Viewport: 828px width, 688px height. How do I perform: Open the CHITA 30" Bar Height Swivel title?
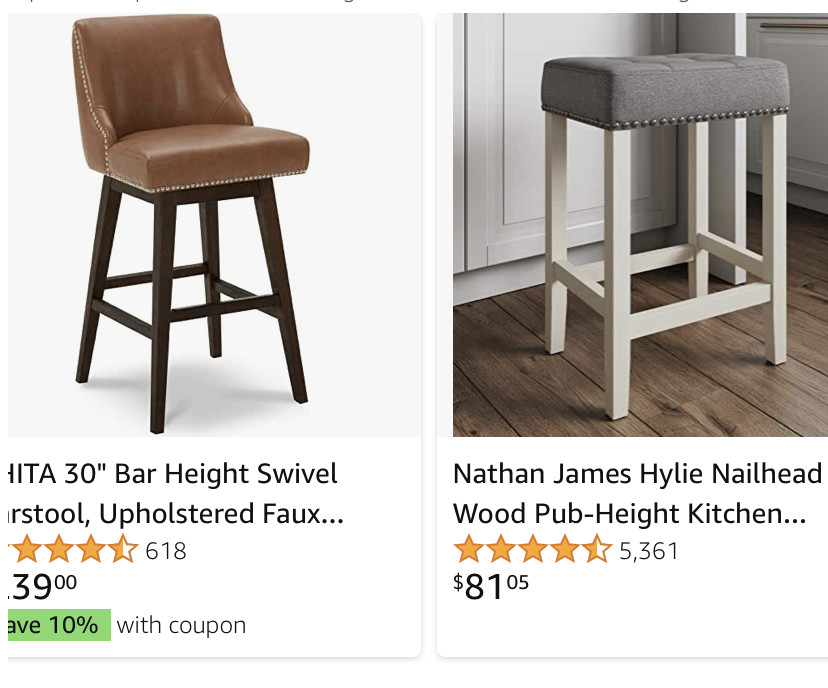[173, 474]
